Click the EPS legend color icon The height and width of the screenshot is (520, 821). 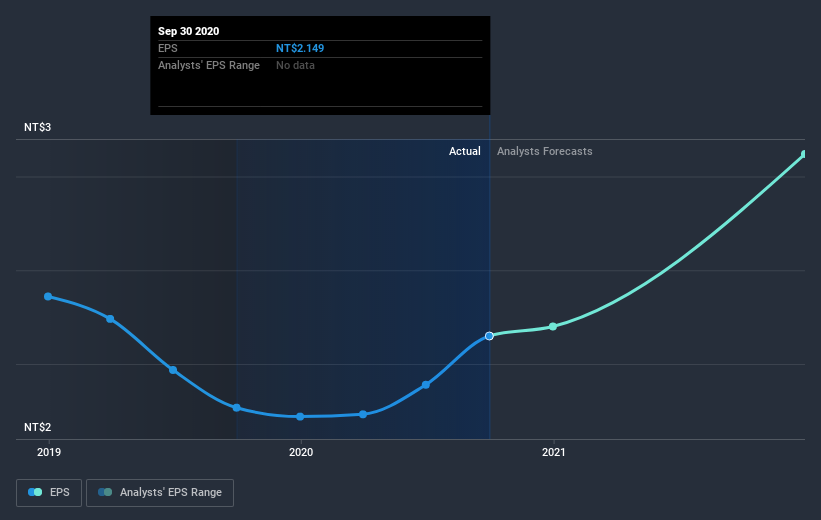click(x=35, y=492)
